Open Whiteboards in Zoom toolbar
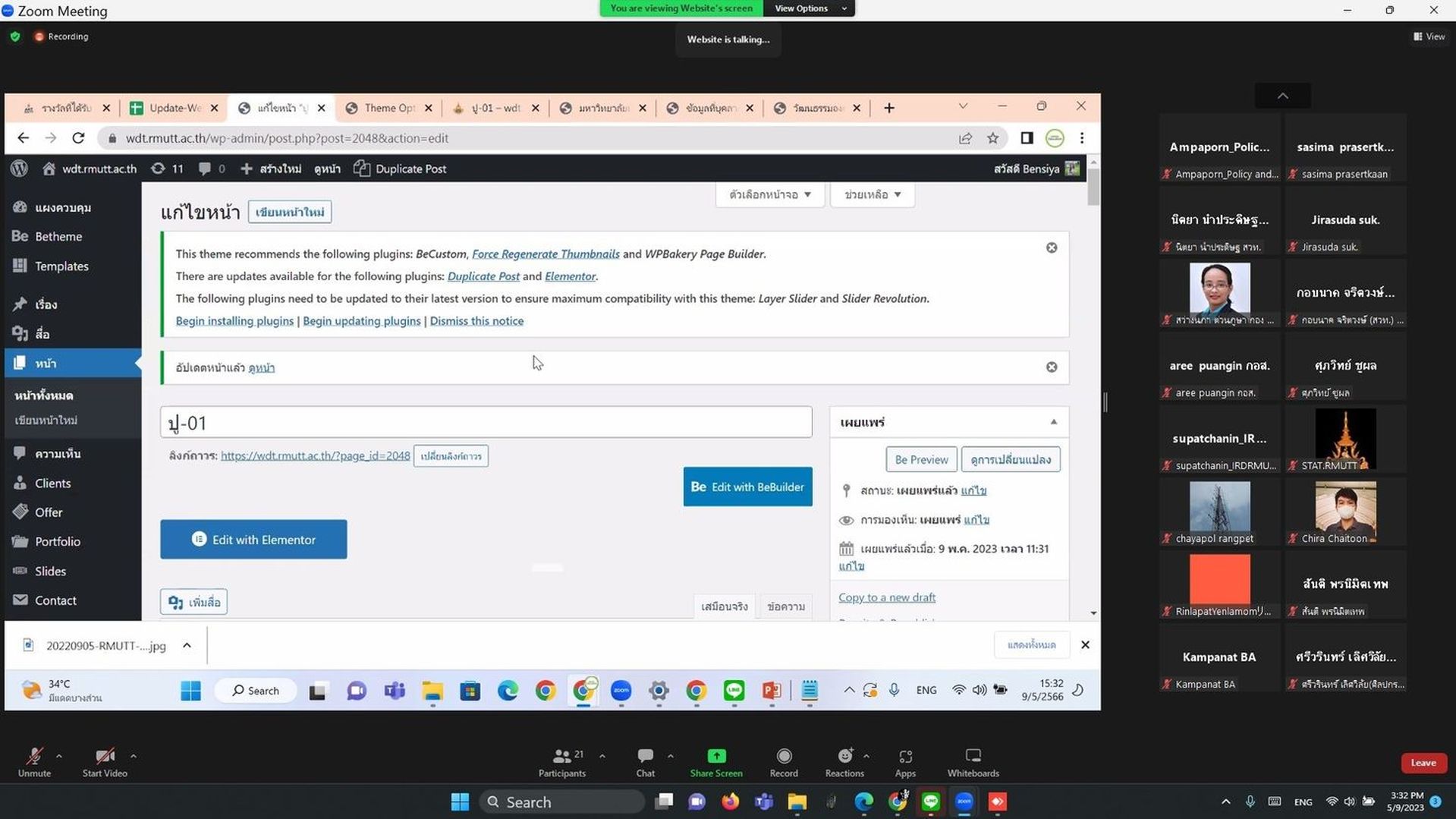The height and width of the screenshot is (819, 1456). [973, 762]
